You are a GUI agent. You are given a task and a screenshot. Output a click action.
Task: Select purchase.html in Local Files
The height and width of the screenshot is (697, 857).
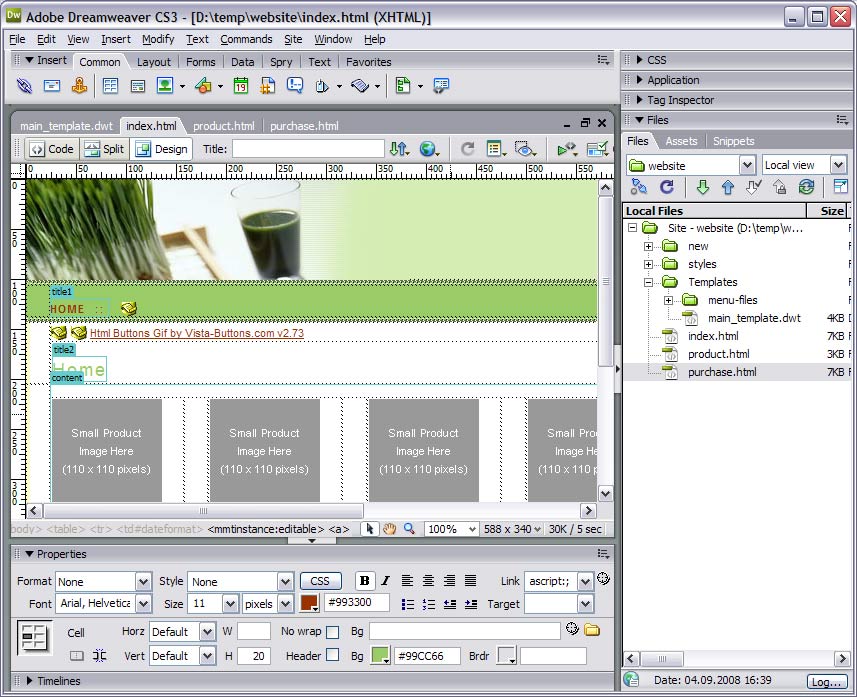point(722,372)
